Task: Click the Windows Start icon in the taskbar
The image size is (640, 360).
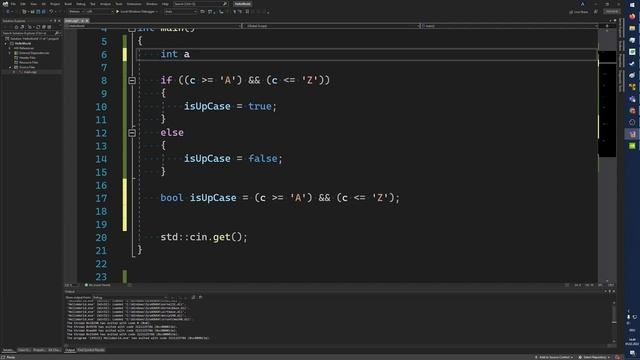Action: pos(632,4)
